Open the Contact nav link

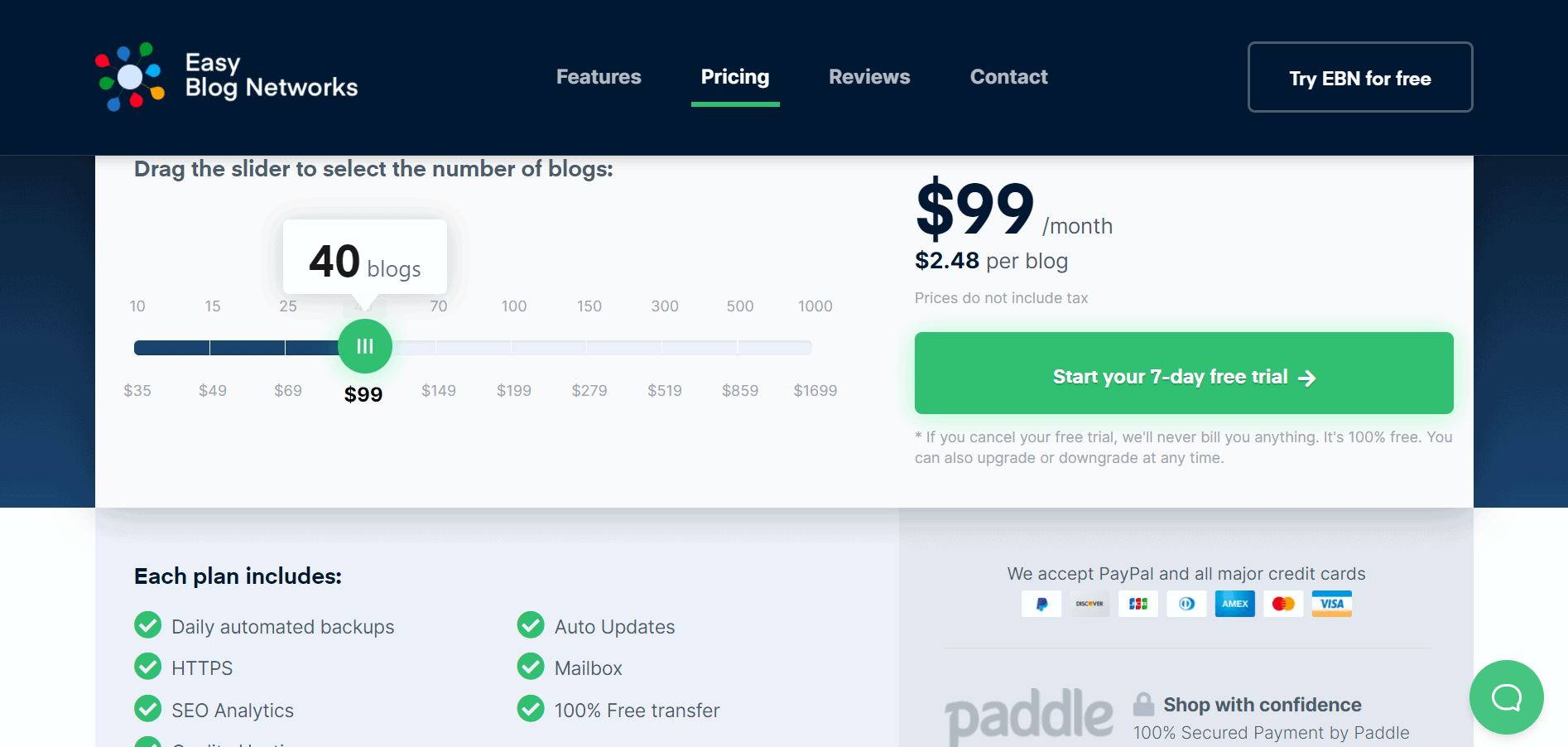coord(1008,77)
